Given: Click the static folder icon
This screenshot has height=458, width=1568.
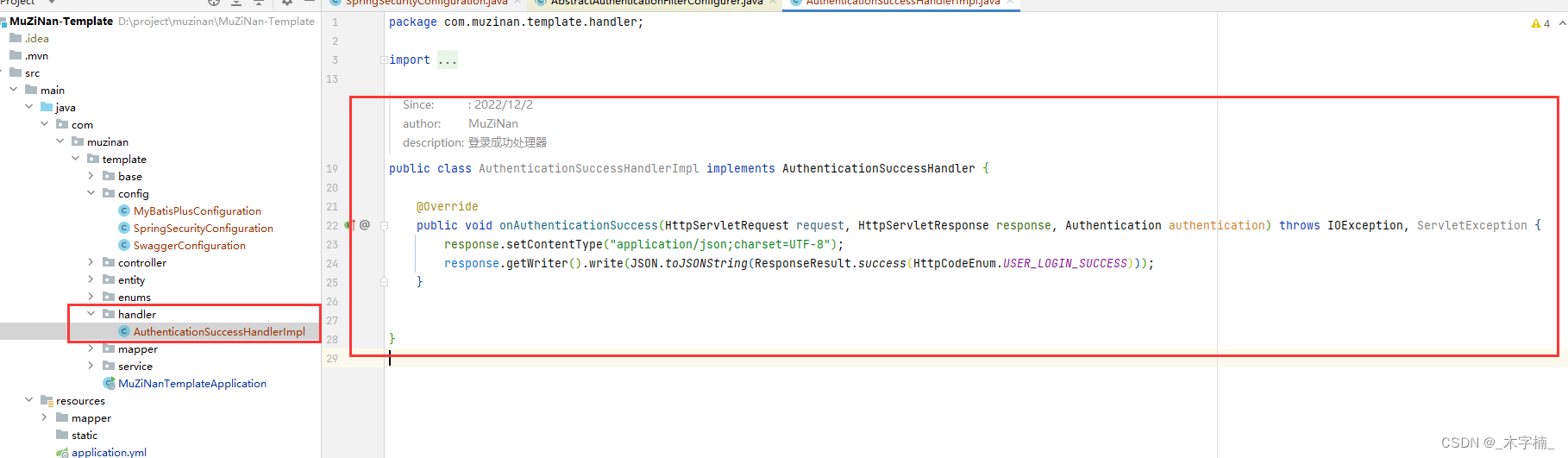Looking at the screenshot, I should click(62, 435).
